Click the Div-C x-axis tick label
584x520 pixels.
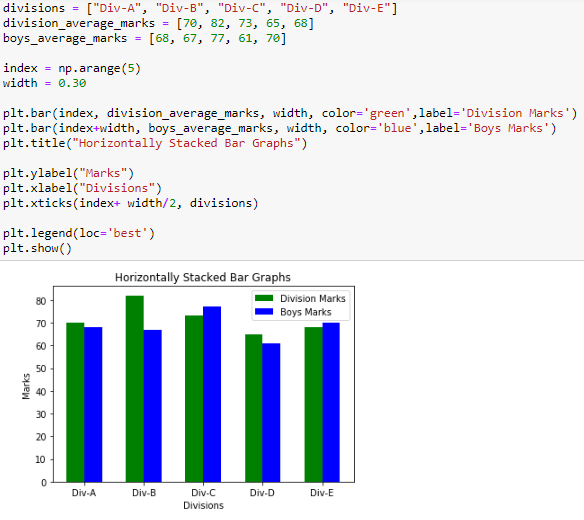click(x=203, y=493)
